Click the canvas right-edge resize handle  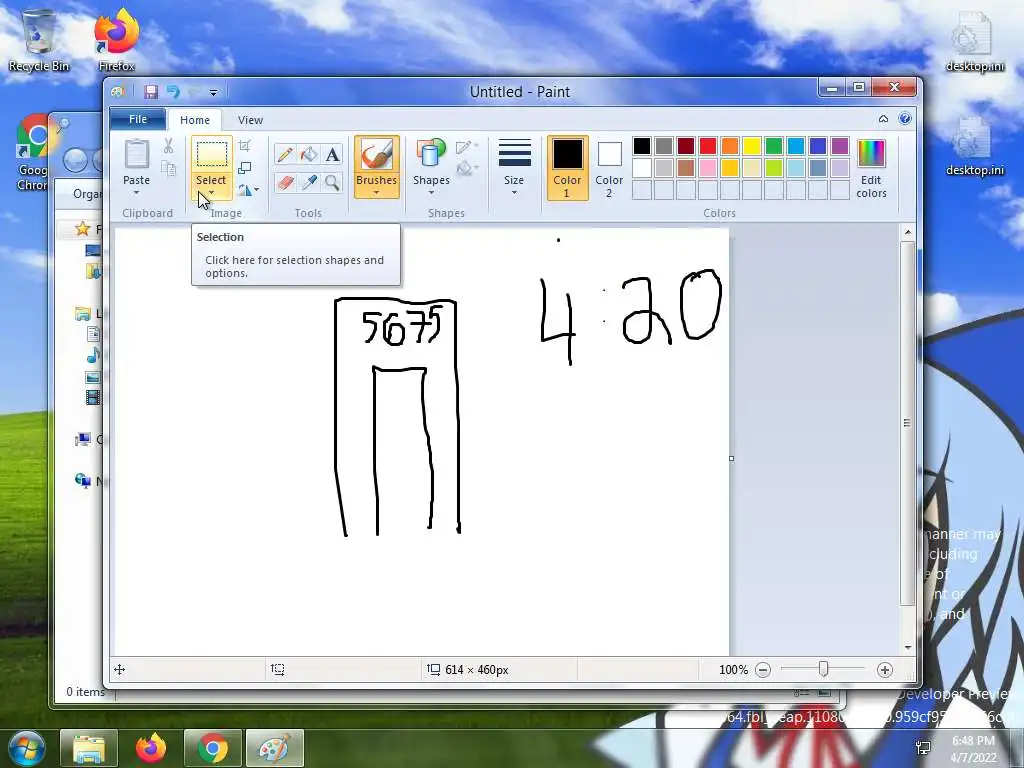[731, 458]
